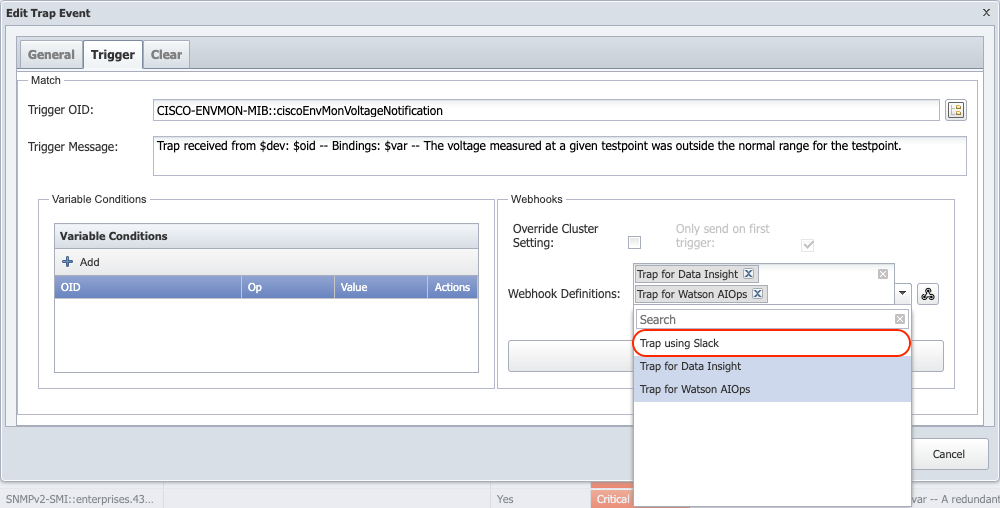Screen dimensions: 1000x508
Task: Select the Trigger tab
Action: [x=113, y=55]
